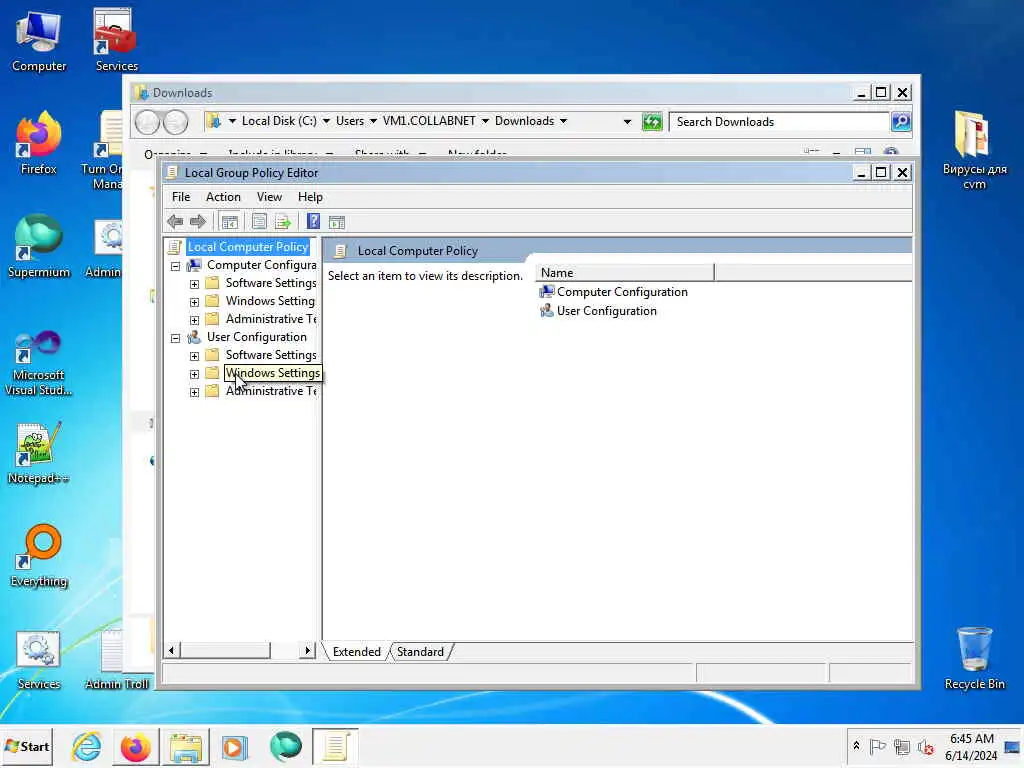
Task: Click the Group Policy Editor taskbar button
Action: click(335, 746)
